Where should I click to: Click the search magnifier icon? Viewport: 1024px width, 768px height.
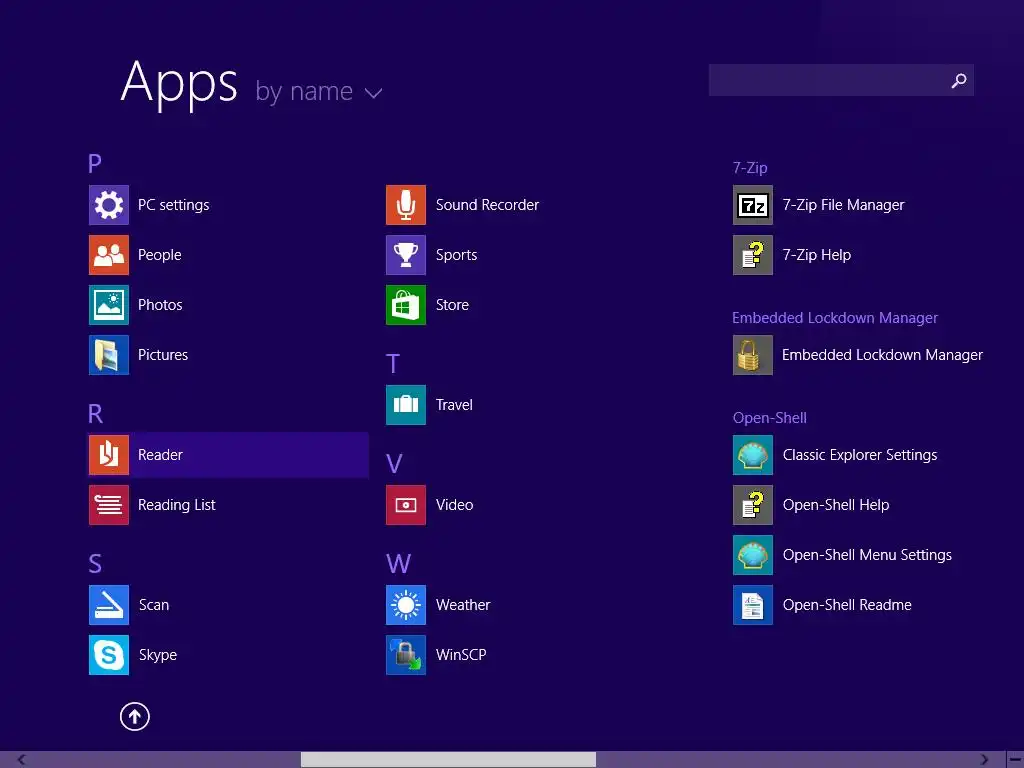click(959, 80)
